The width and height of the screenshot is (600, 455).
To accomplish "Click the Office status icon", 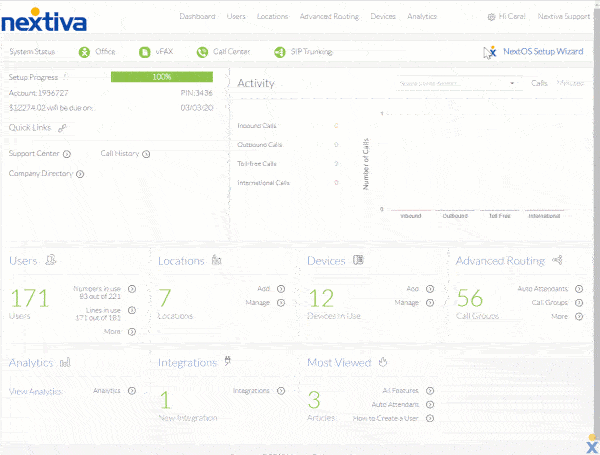I will [84, 52].
